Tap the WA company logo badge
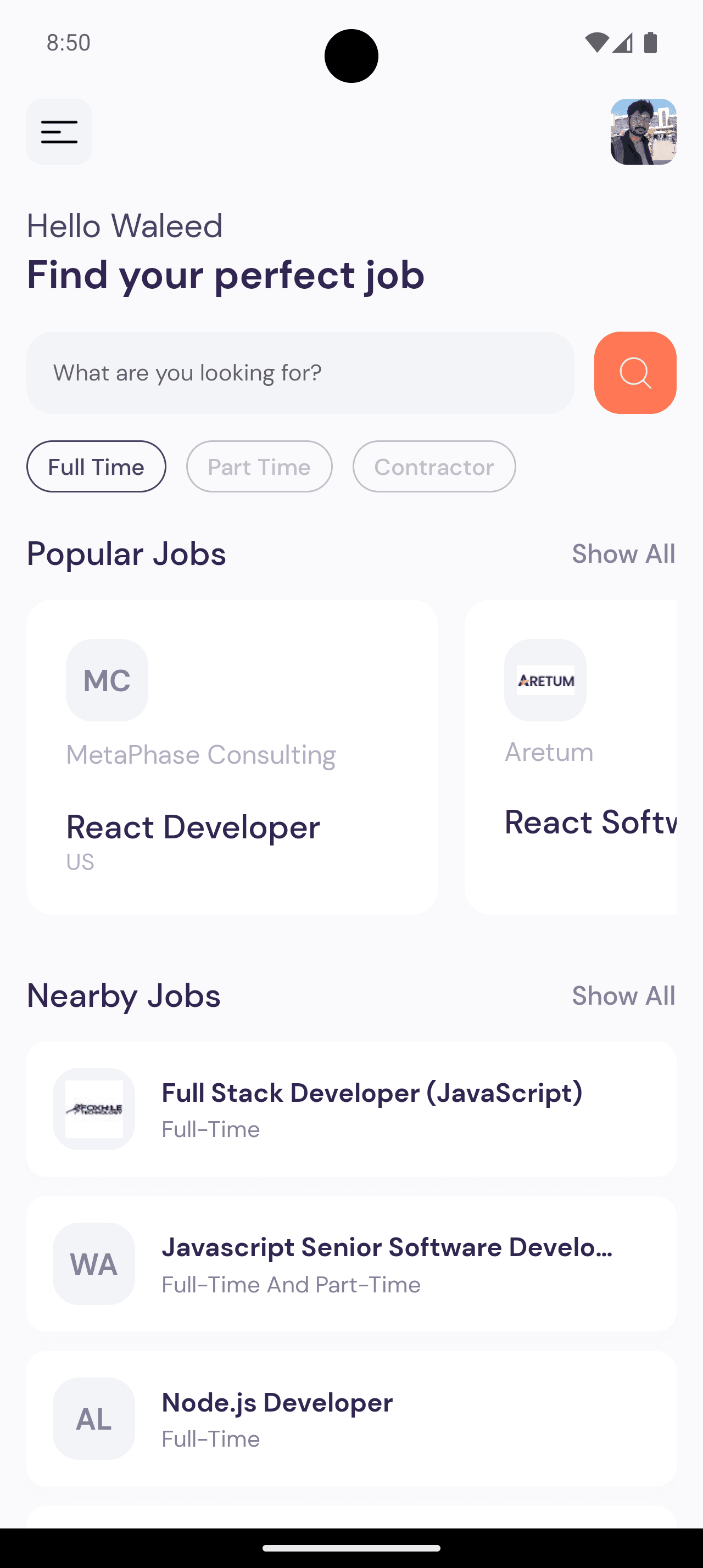This screenshot has width=703, height=1568. click(x=93, y=1264)
